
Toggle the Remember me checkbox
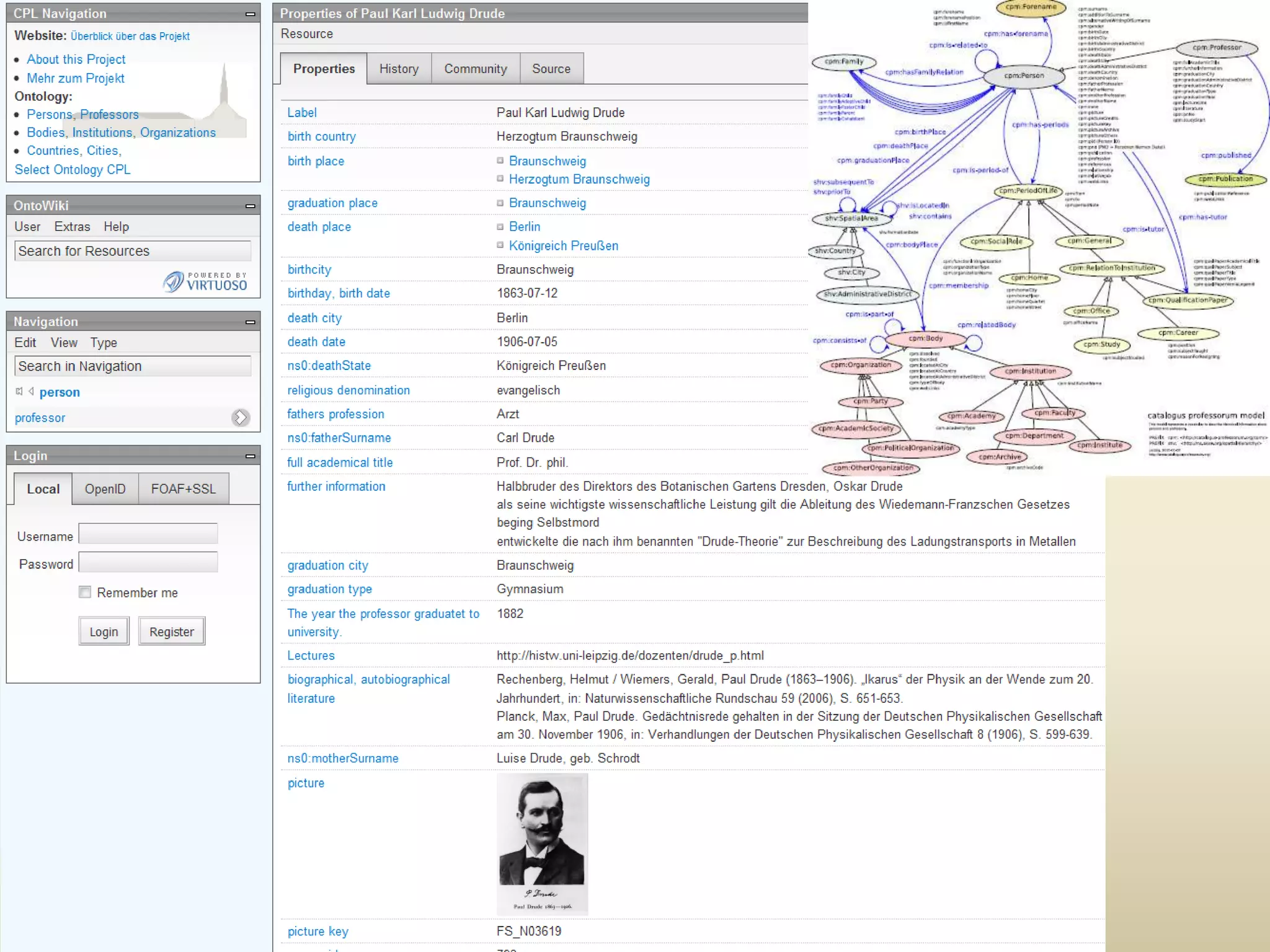coord(85,592)
